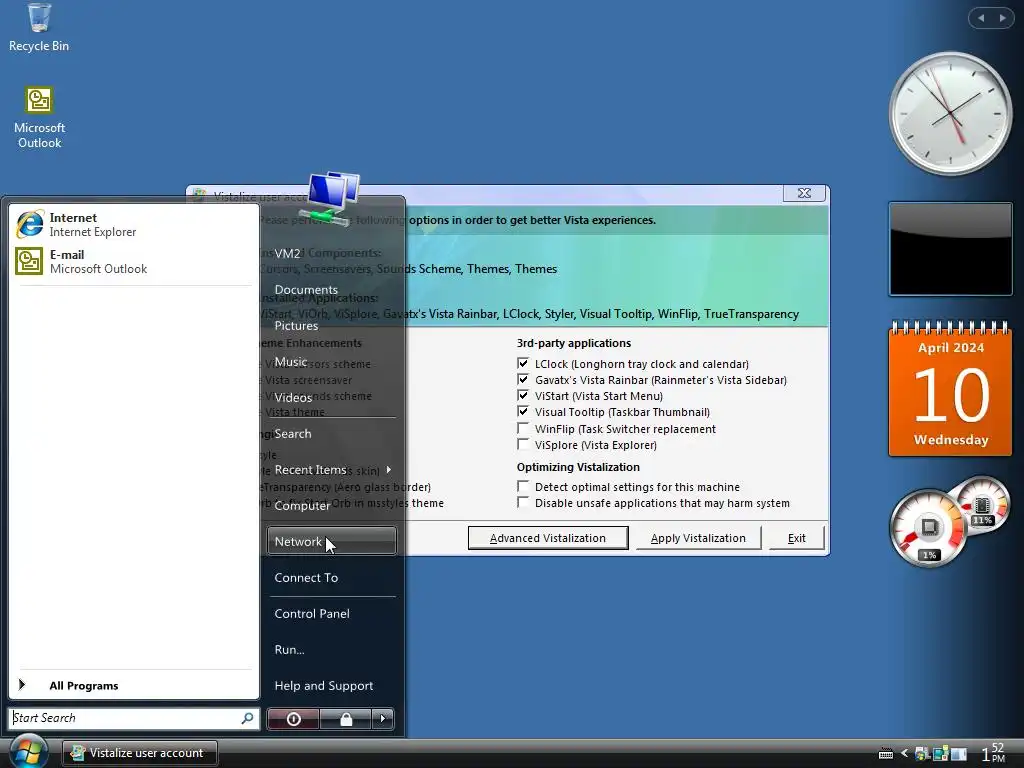This screenshot has width=1024, height=768.
Task: Open Connect To in Start menu
Action: (332, 577)
